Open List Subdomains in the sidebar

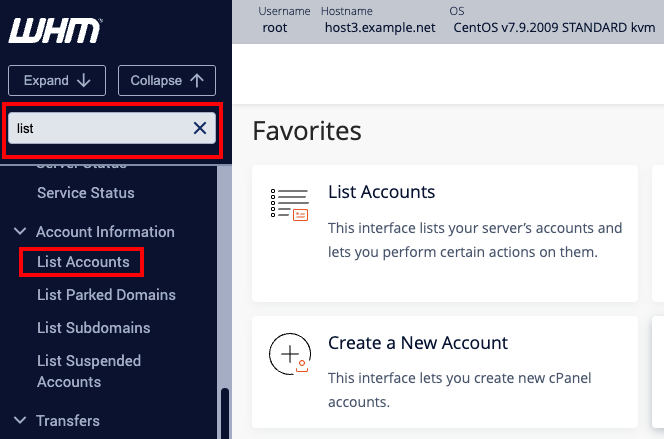click(x=93, y=328)
